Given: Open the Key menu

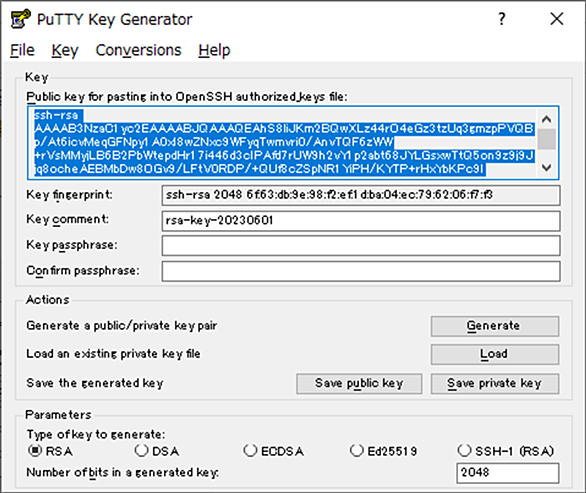Looking at the screenshot, I should [65, 50].
